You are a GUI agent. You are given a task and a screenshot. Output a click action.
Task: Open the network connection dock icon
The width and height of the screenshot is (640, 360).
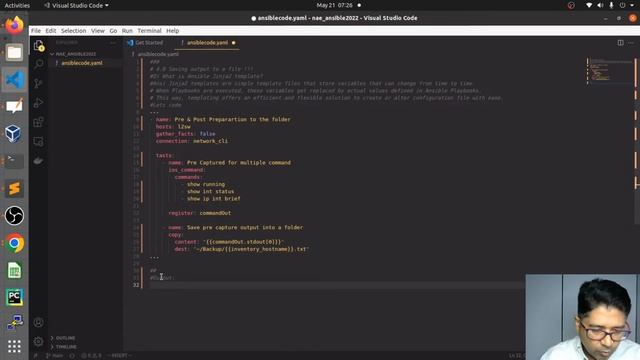[14, 322]
